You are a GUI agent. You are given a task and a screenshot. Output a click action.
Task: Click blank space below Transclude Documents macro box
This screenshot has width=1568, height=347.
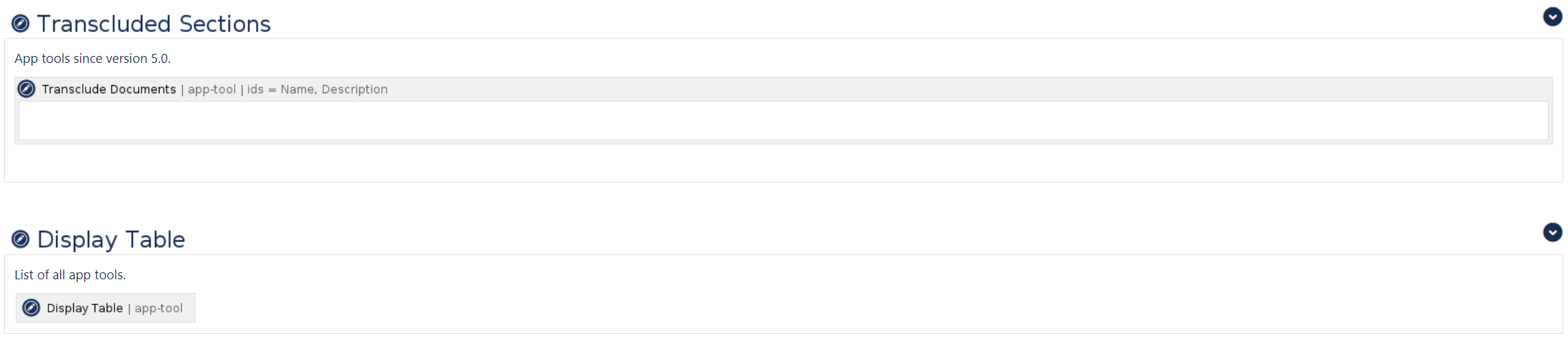pyautogui.click(x=783, y=164)
